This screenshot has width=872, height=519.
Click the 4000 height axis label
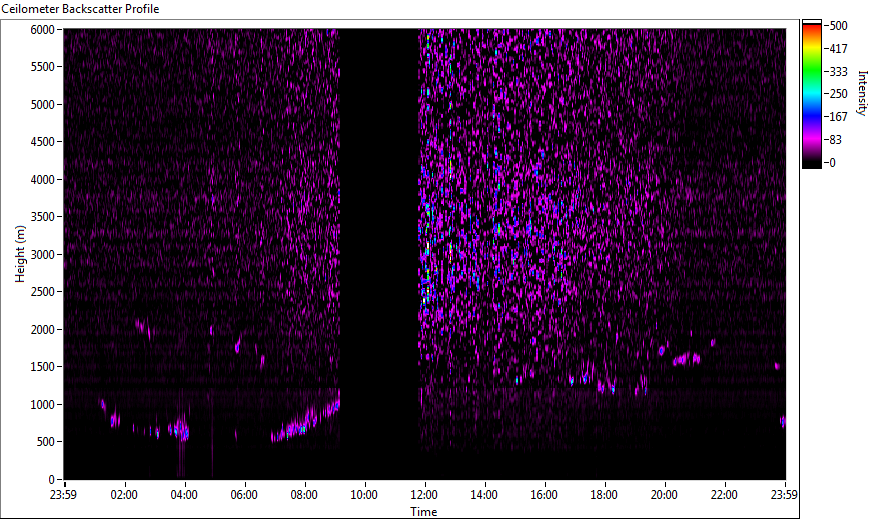click(x=43, y=180)
